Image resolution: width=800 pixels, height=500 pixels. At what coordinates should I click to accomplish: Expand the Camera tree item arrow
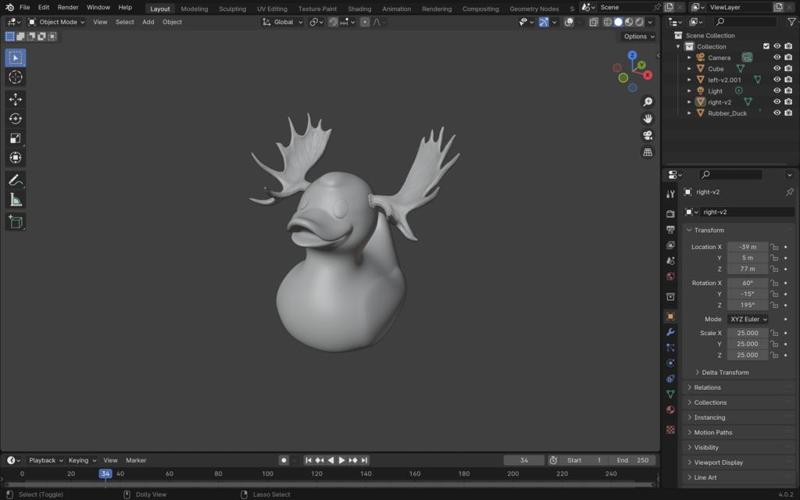(x=689, y=58)
